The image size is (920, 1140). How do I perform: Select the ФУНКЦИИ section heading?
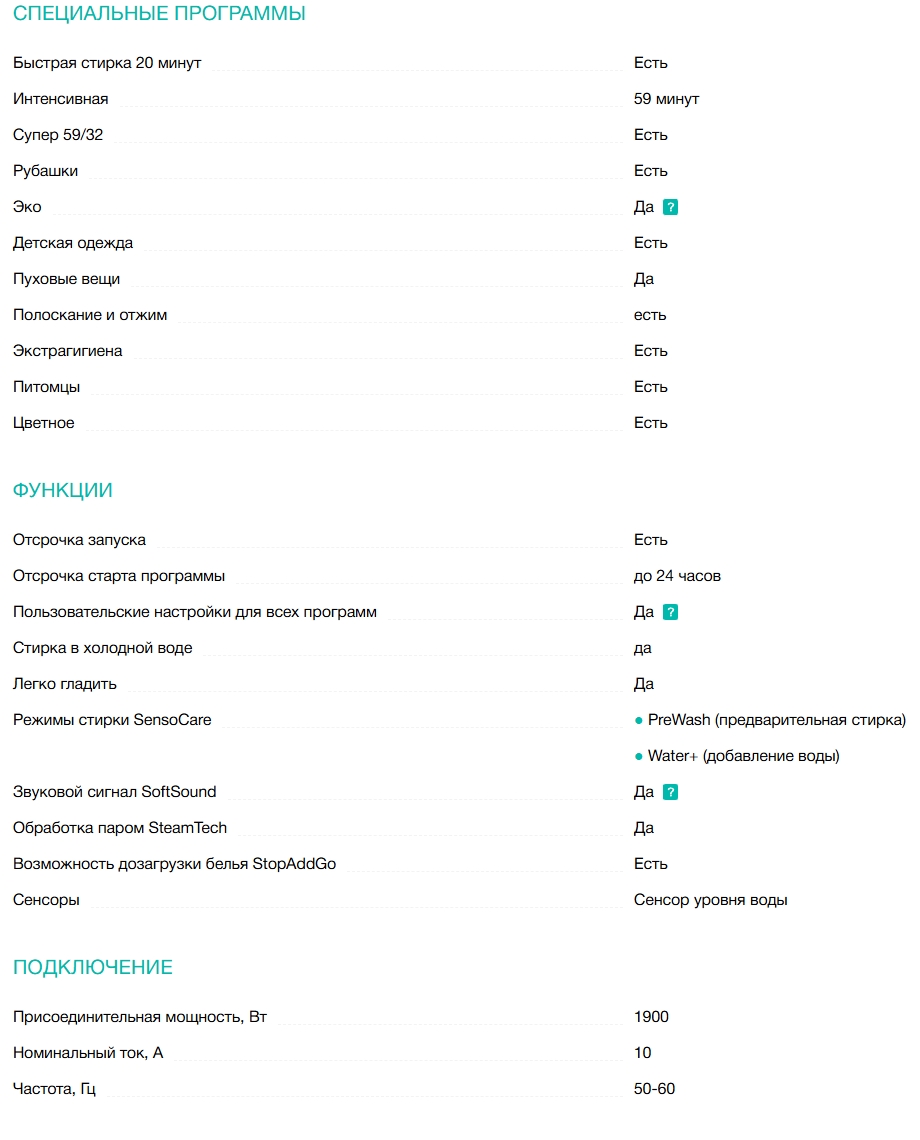[62, 491]
